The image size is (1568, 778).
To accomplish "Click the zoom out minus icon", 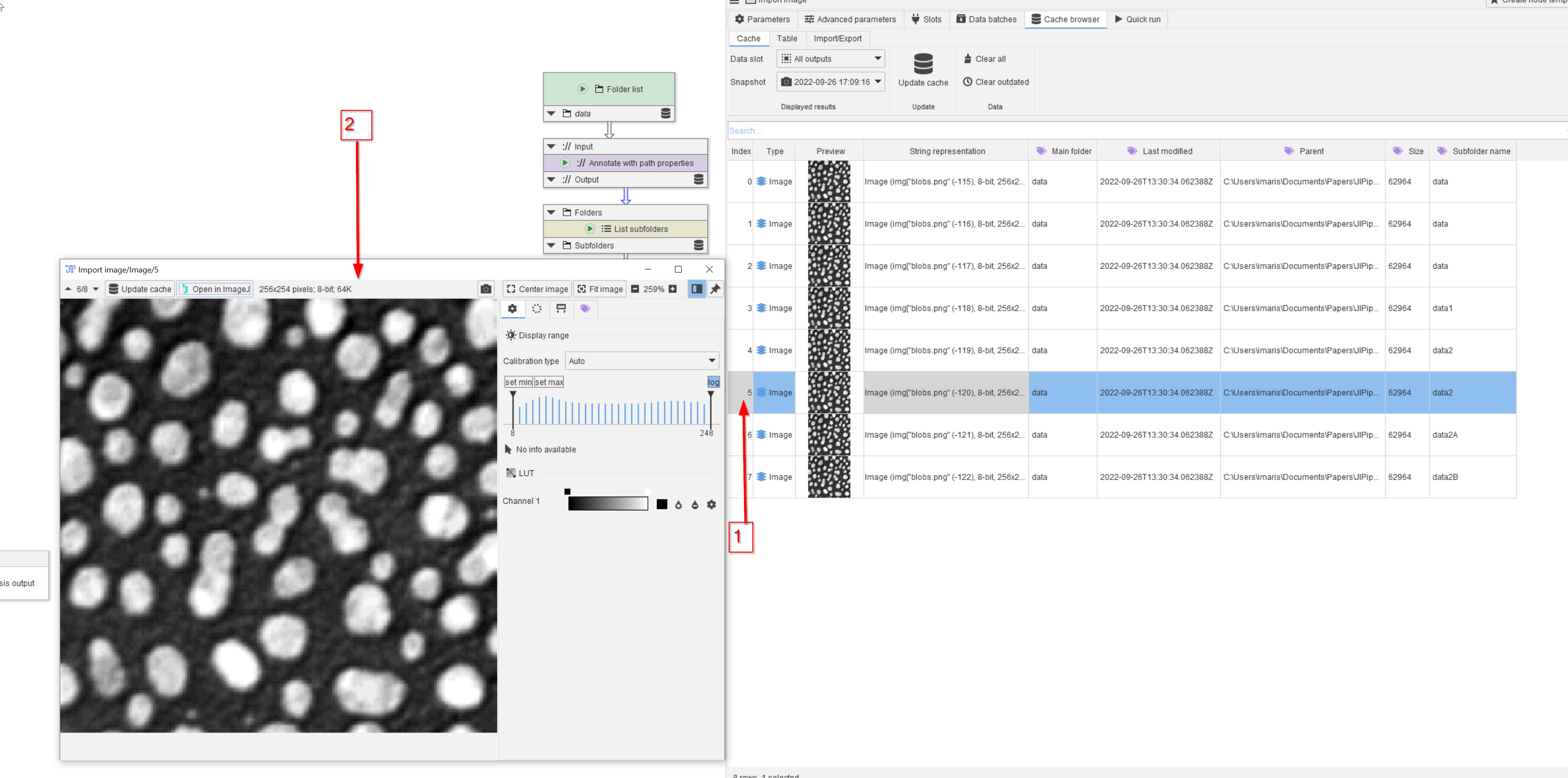I will click(635, 289).
